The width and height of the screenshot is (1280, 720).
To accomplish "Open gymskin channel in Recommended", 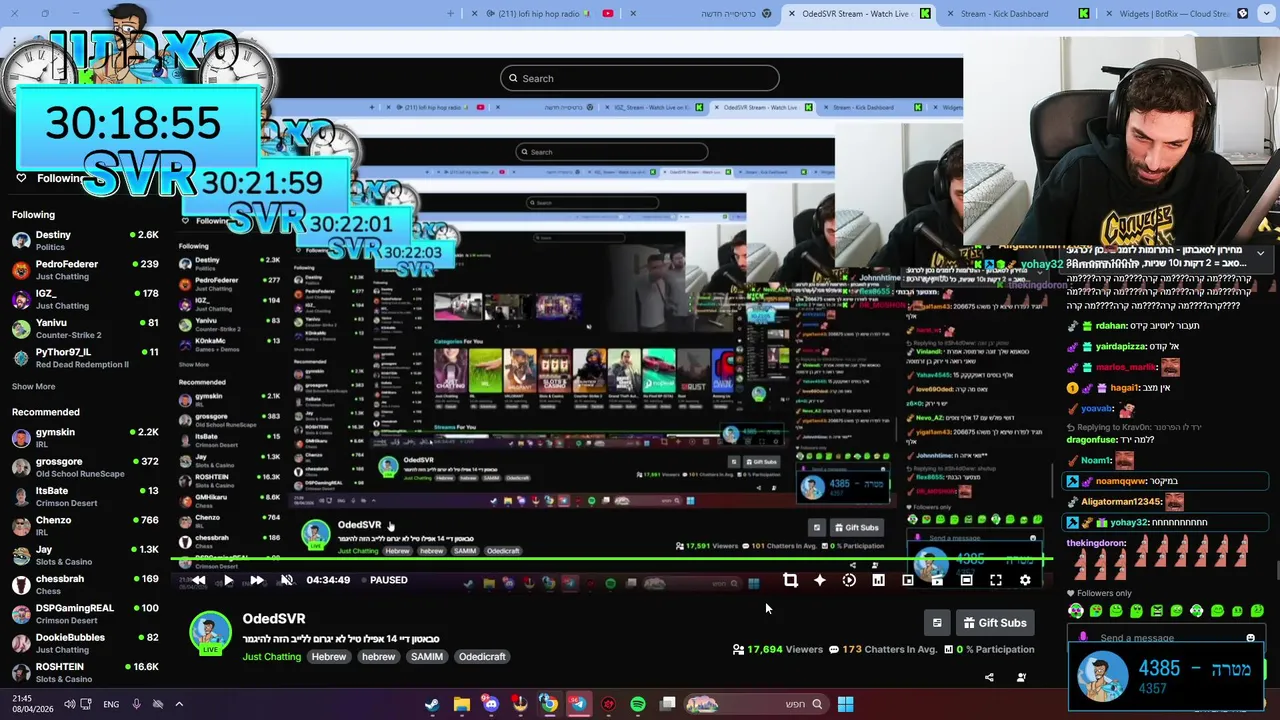I will [x=85, y=438].
